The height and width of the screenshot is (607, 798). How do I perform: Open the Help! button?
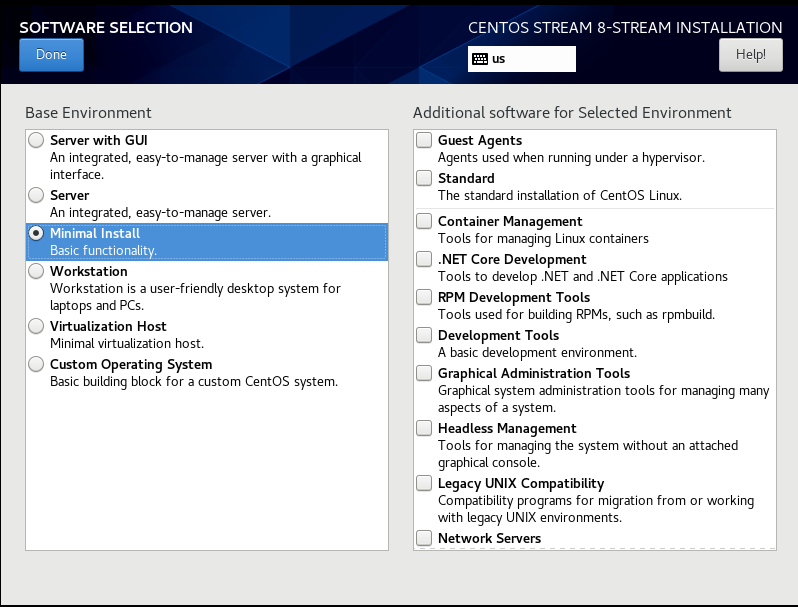tap(751, 55)
